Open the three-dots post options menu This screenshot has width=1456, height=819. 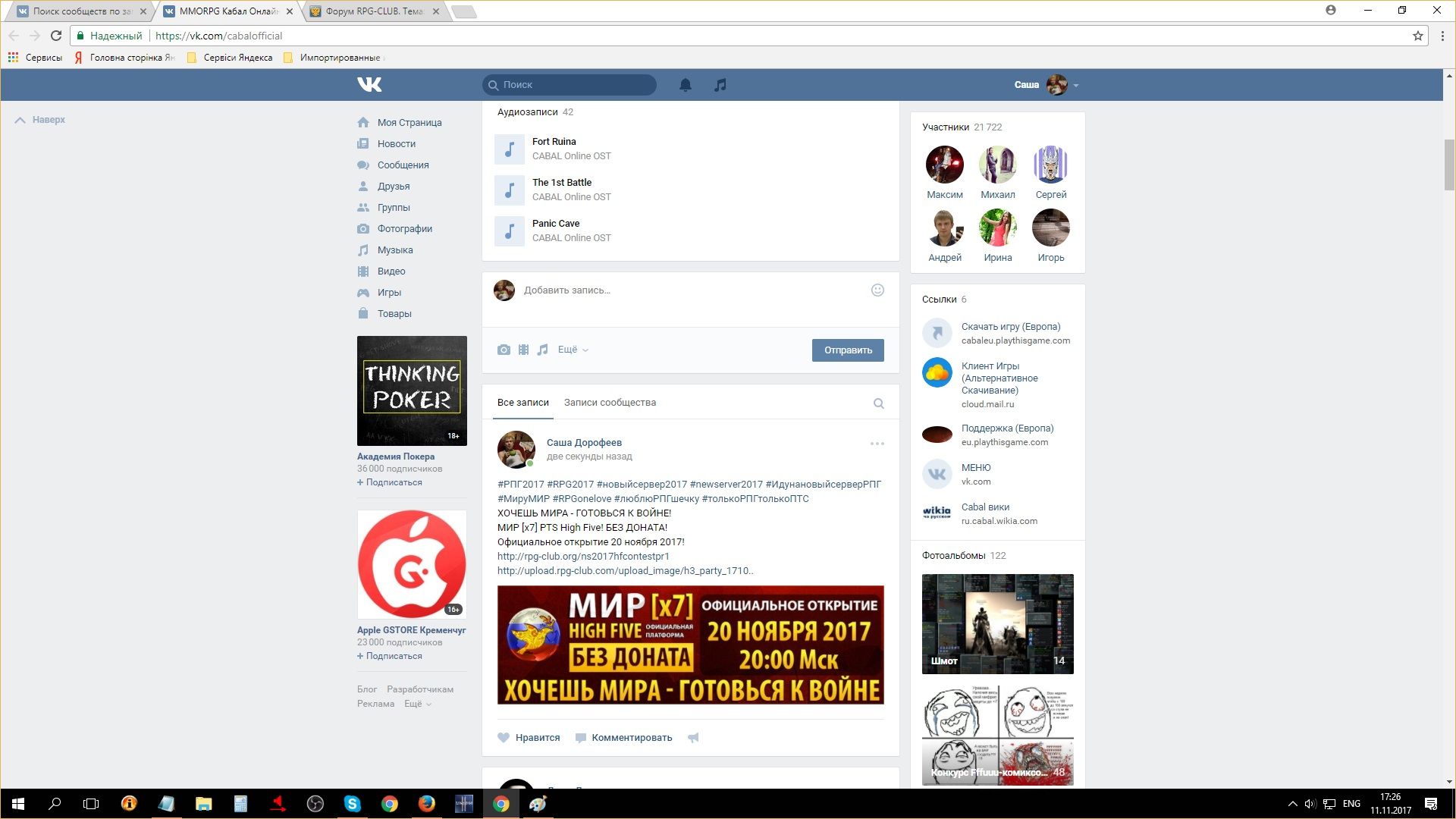click(877, 444)
